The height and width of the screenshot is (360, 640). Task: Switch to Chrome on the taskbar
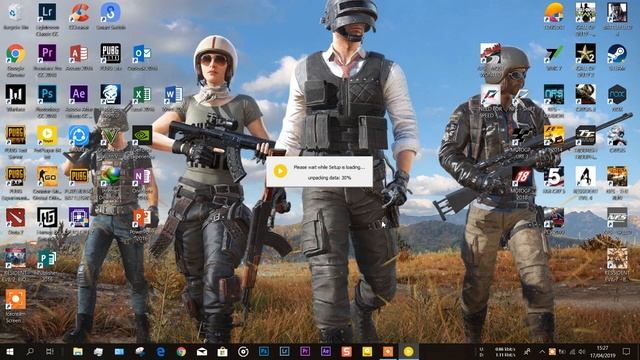point(181,351)
